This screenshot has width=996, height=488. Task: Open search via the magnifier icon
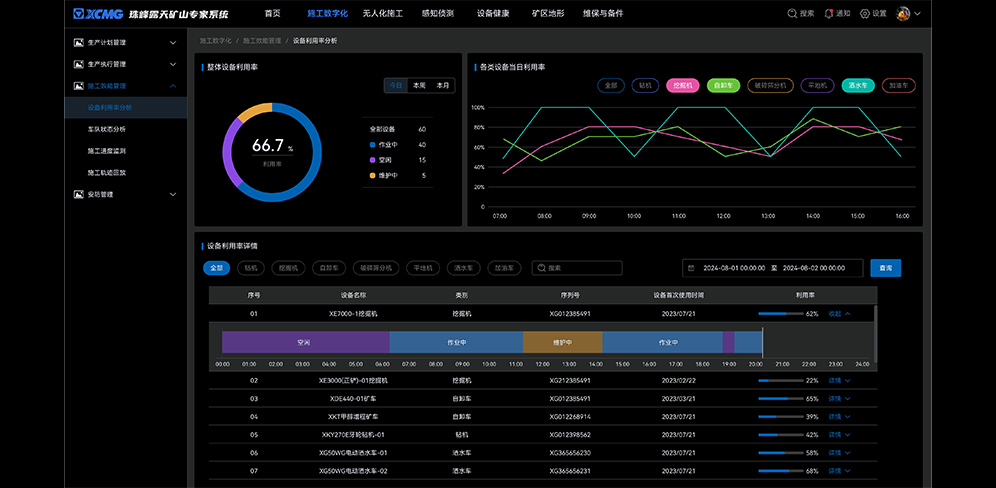click(792, 14)
